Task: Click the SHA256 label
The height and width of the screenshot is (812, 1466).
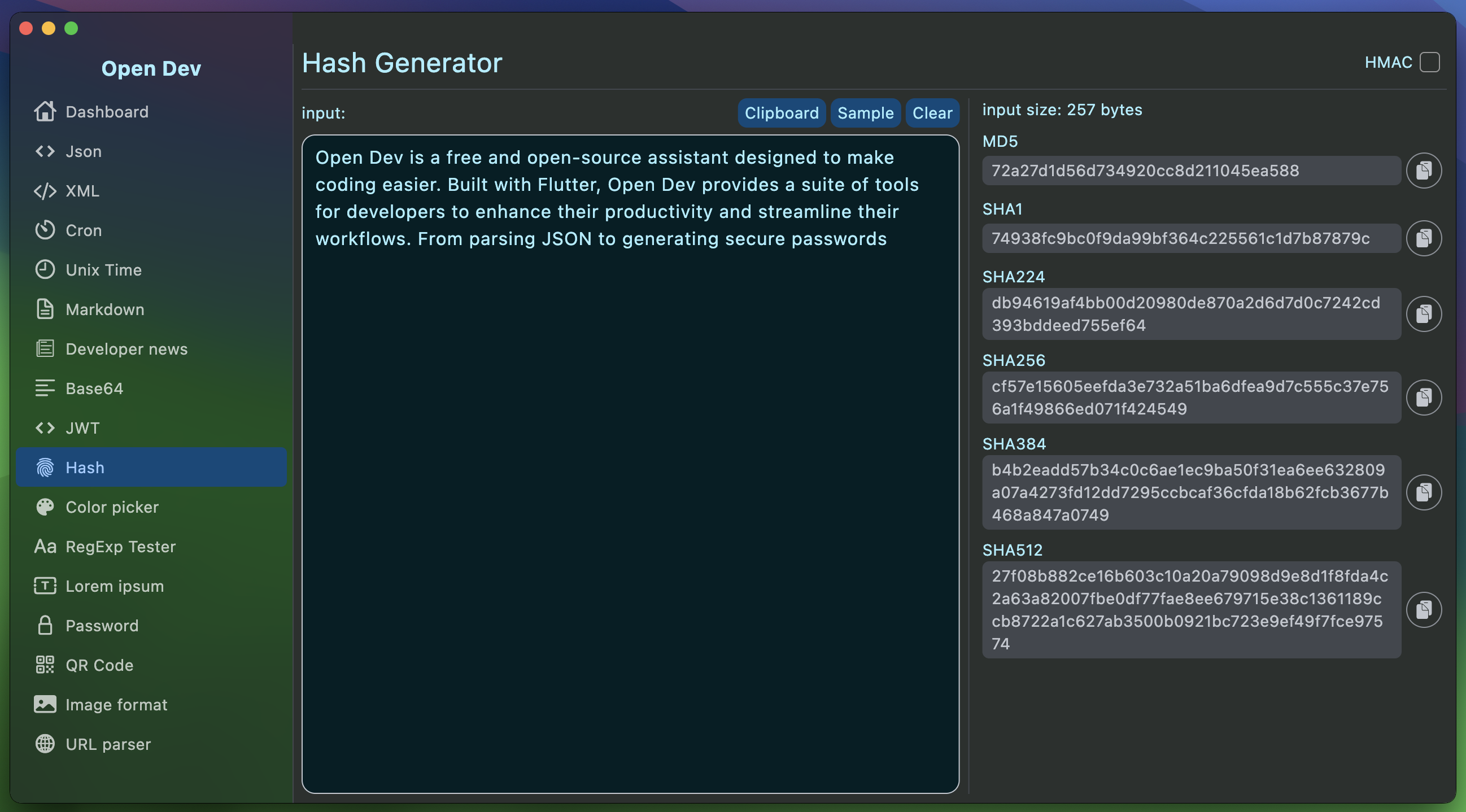Action: click(1014, 361)
